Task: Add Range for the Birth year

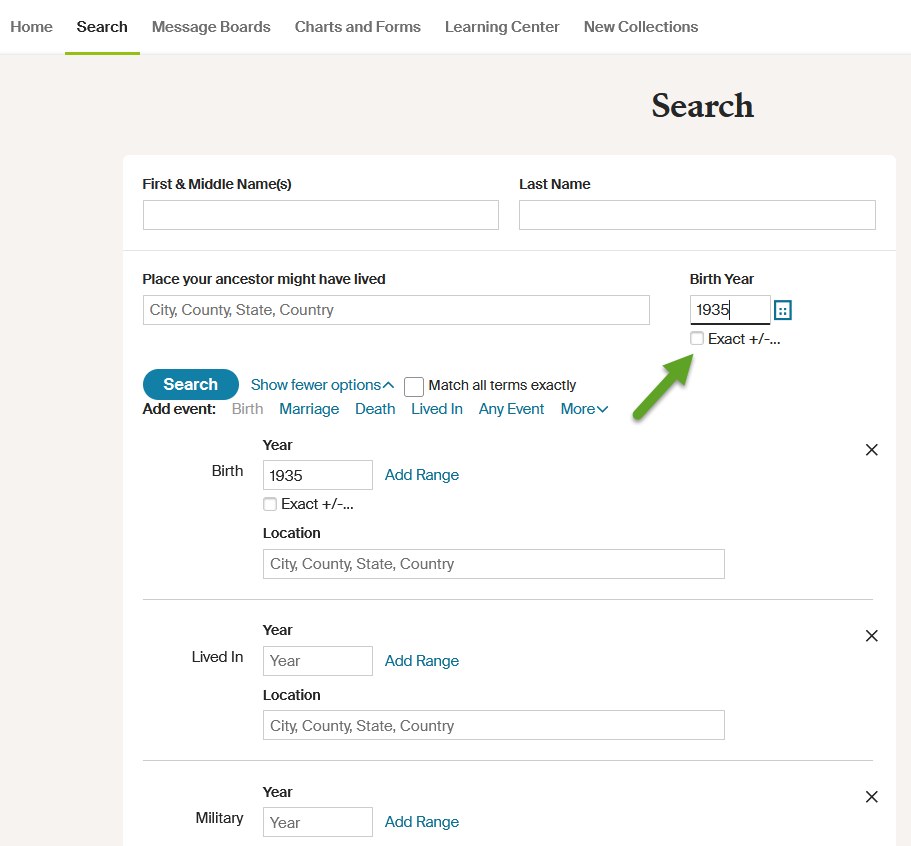Action: click(422, 475)
